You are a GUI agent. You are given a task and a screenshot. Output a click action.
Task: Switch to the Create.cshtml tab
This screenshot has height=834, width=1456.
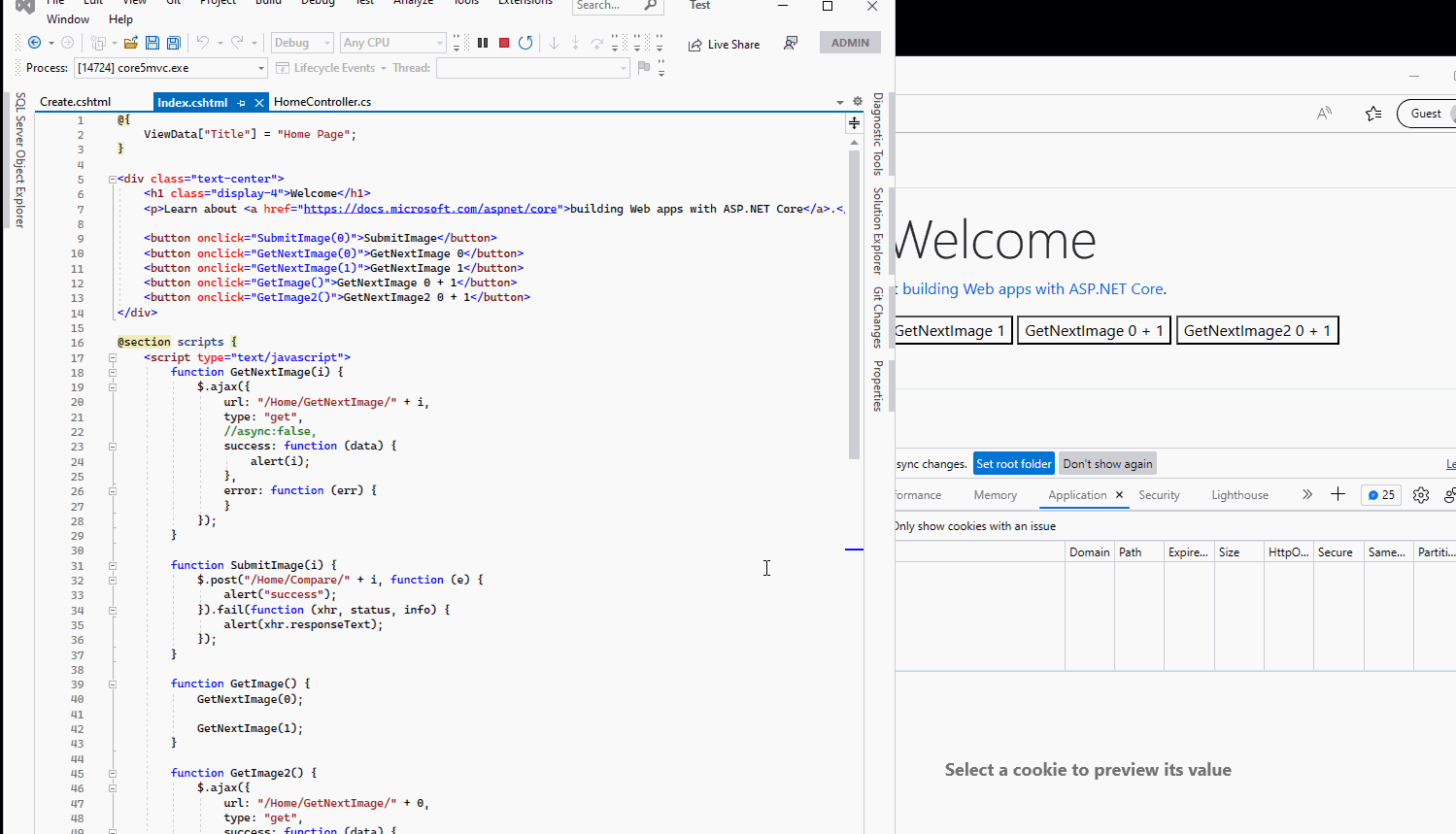(76, 102)
